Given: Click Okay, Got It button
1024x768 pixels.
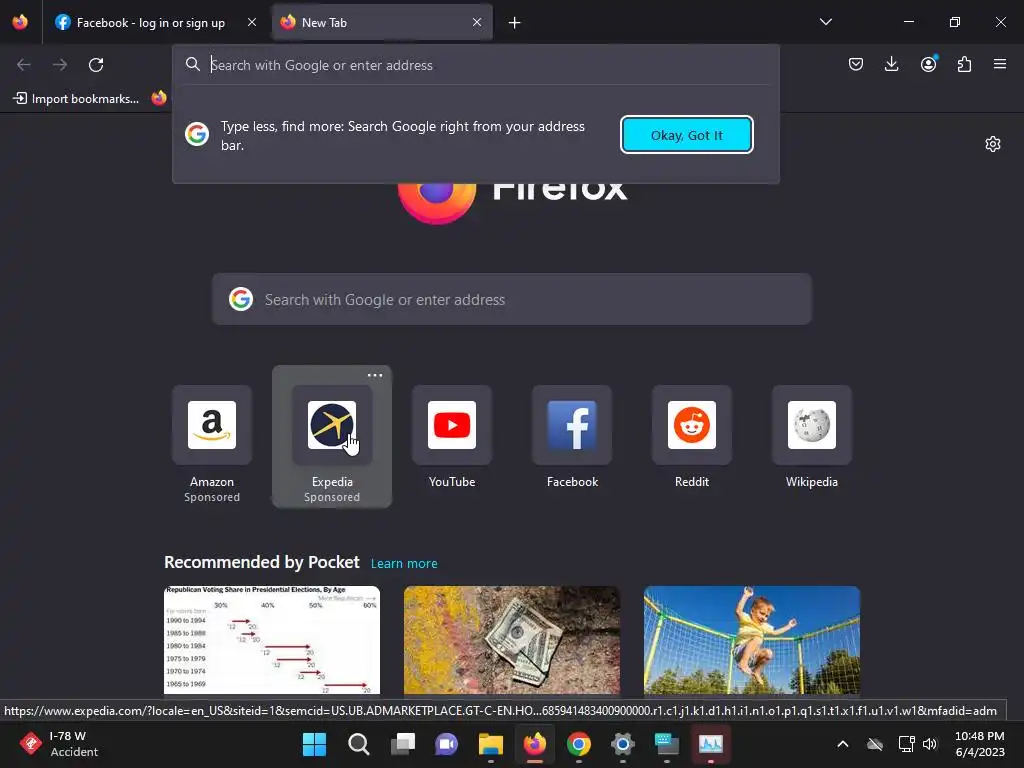Looking at the screenshot, I should click(x=686, y=135).
